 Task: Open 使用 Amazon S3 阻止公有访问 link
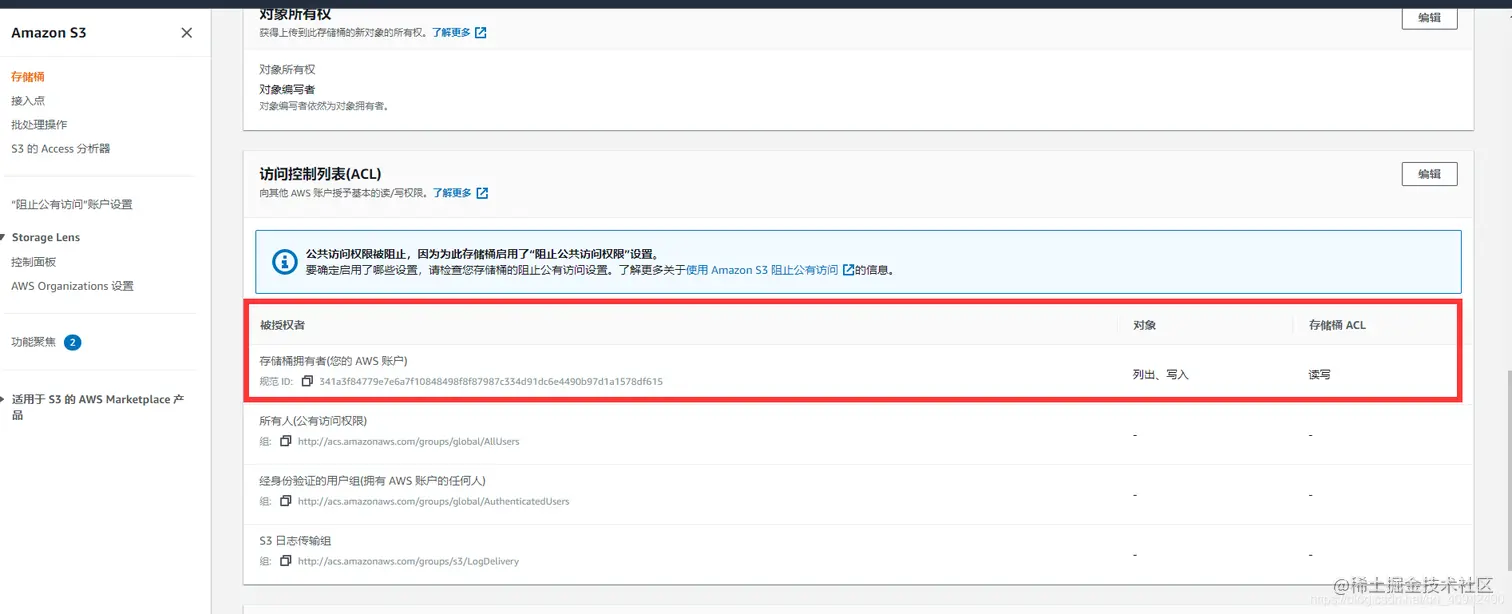click(x=762, y=270)
